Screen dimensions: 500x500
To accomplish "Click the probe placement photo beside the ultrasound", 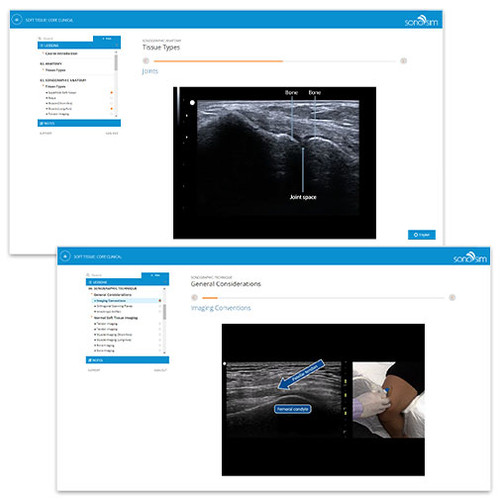I will (389, 400).
